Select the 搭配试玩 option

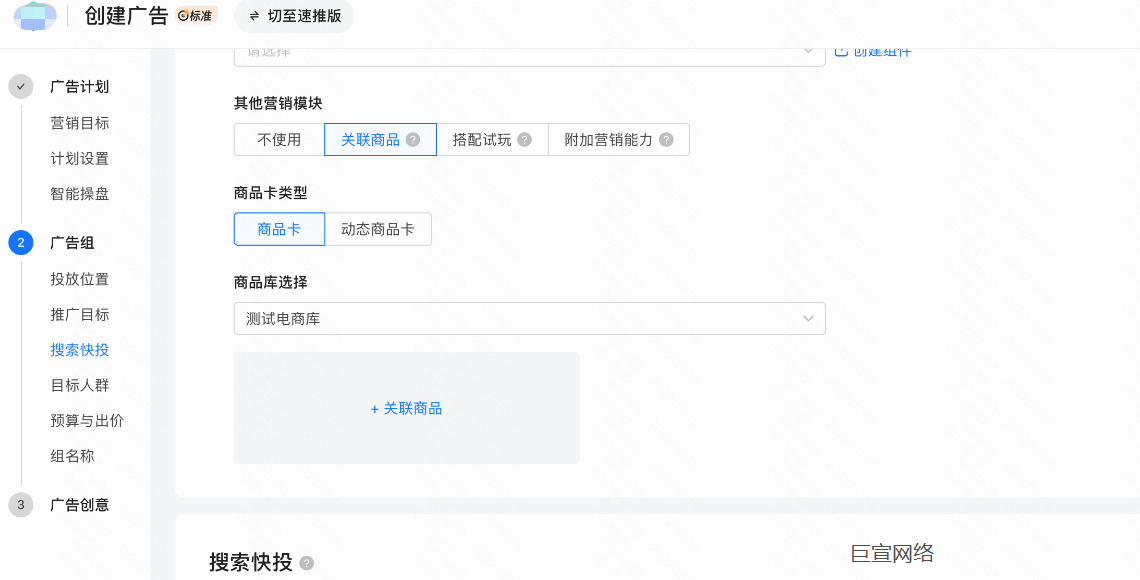coord(492,140)
